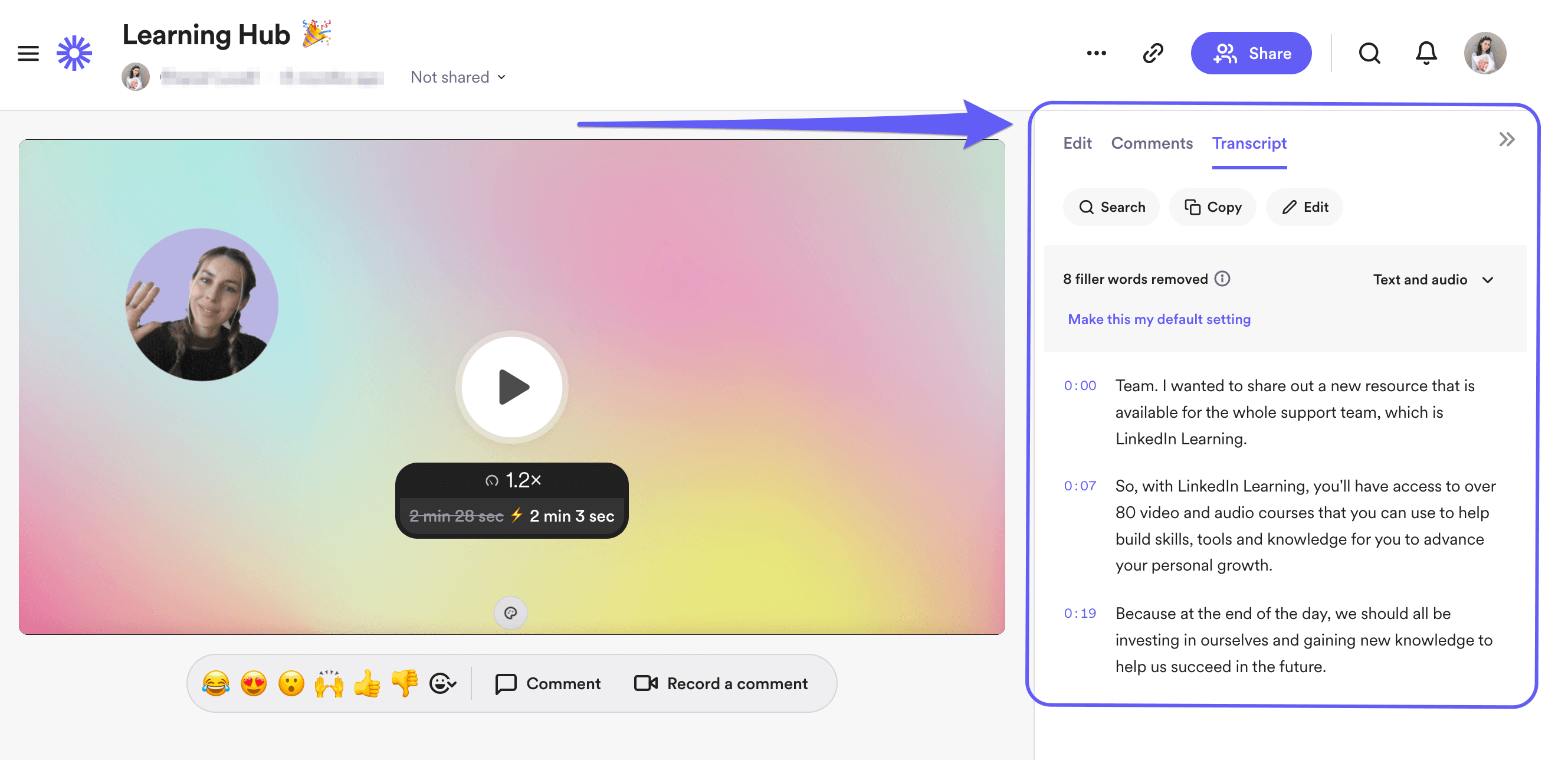This screenshot has width=1568, height=760.
Task: Click the Share button
Action: (1251, 52)
